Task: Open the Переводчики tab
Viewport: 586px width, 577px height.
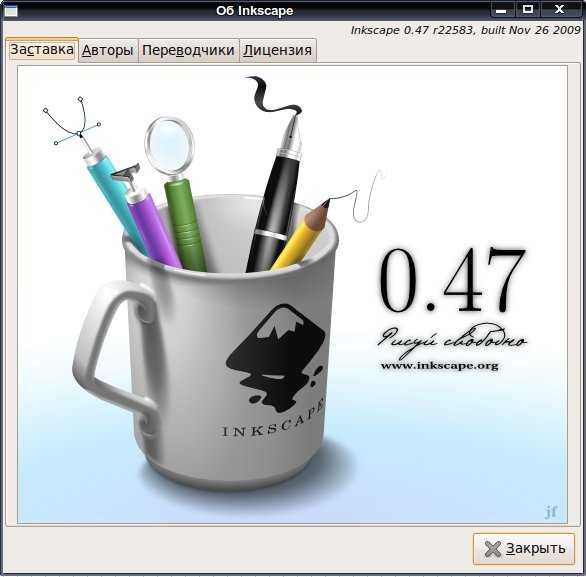Action: (x=188, y=50)
